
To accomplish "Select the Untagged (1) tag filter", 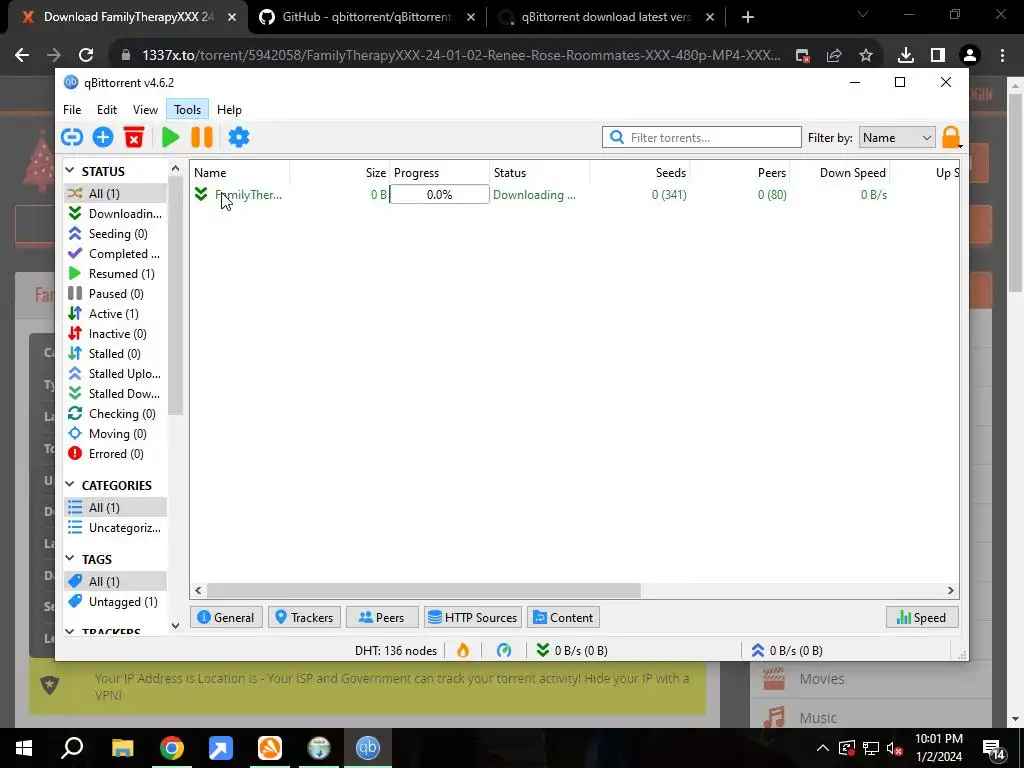I will point(116,601).
